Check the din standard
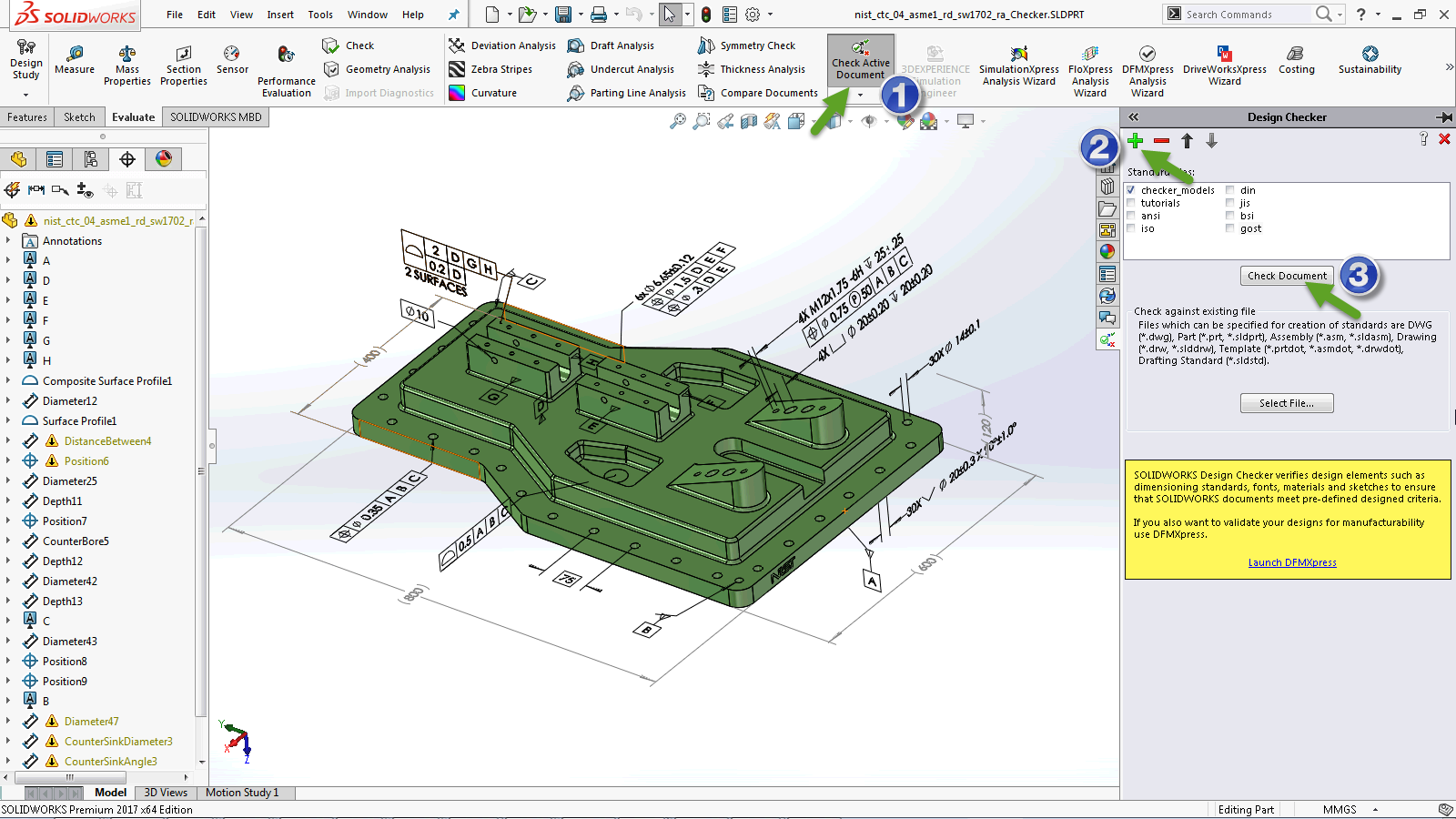Image resolution: width=1456 pixels, height=819 pixels. pyautogui.click(x=1230, y=190)
